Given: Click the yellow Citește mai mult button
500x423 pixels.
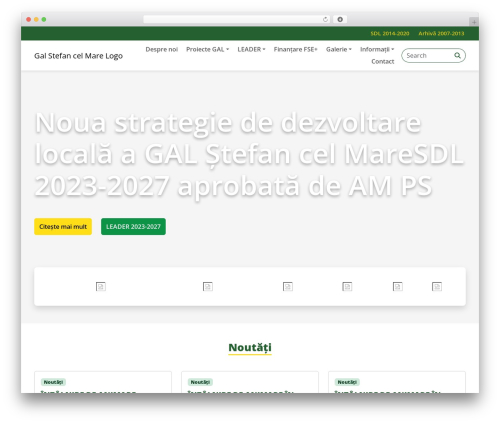Looking at the screenshot, I should [x=63, y=227].
